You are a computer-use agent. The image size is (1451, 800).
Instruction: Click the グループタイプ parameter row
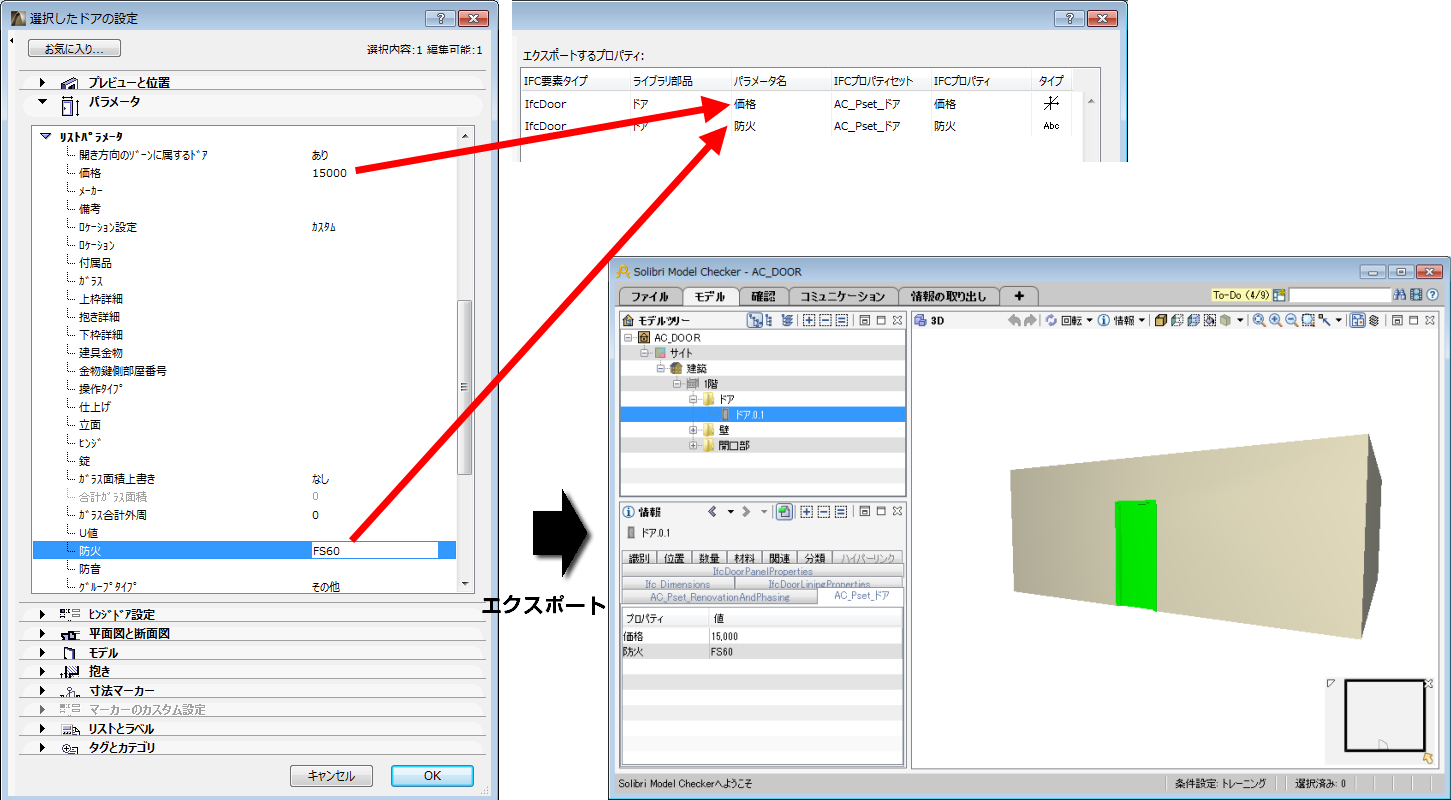pos(244,587)
